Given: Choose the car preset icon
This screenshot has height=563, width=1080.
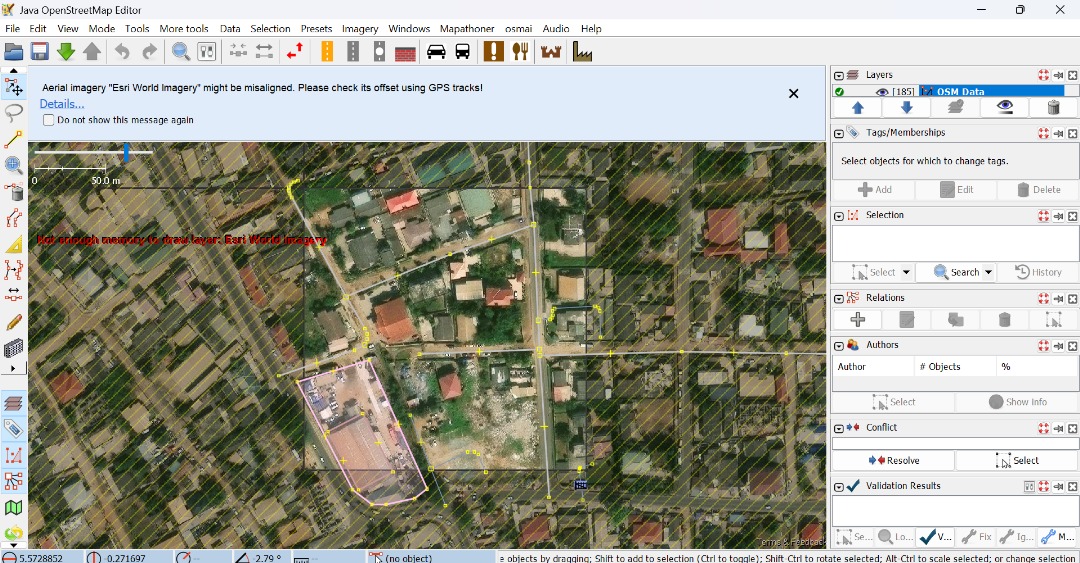Looking at the screenshot, I should (x=436, y=52).
